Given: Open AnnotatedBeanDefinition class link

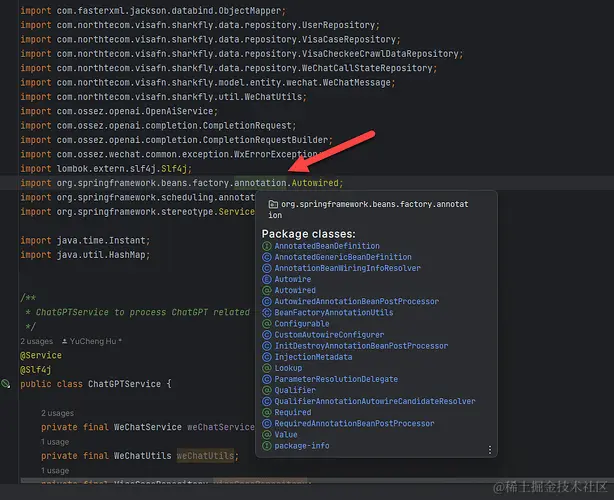Looking at the screenshot, I should [x=327, y=246].
